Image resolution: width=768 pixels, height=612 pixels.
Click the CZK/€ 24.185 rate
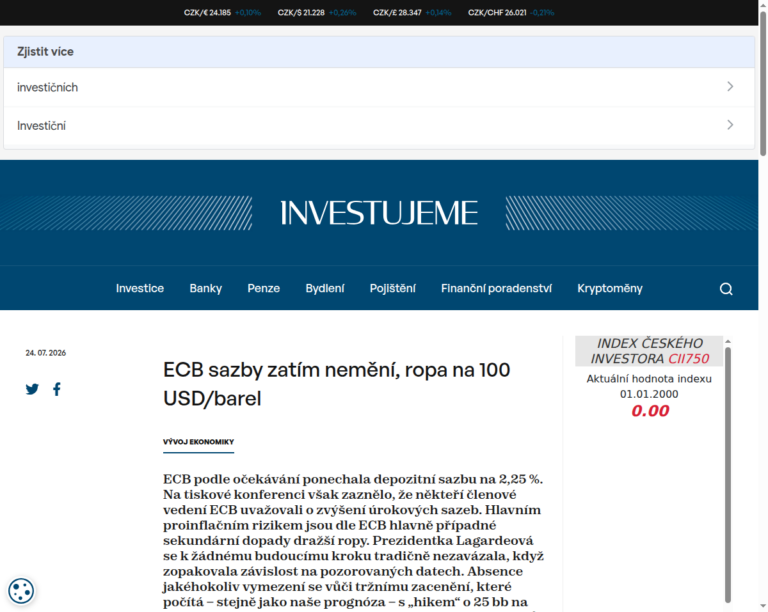coord(207,13)
